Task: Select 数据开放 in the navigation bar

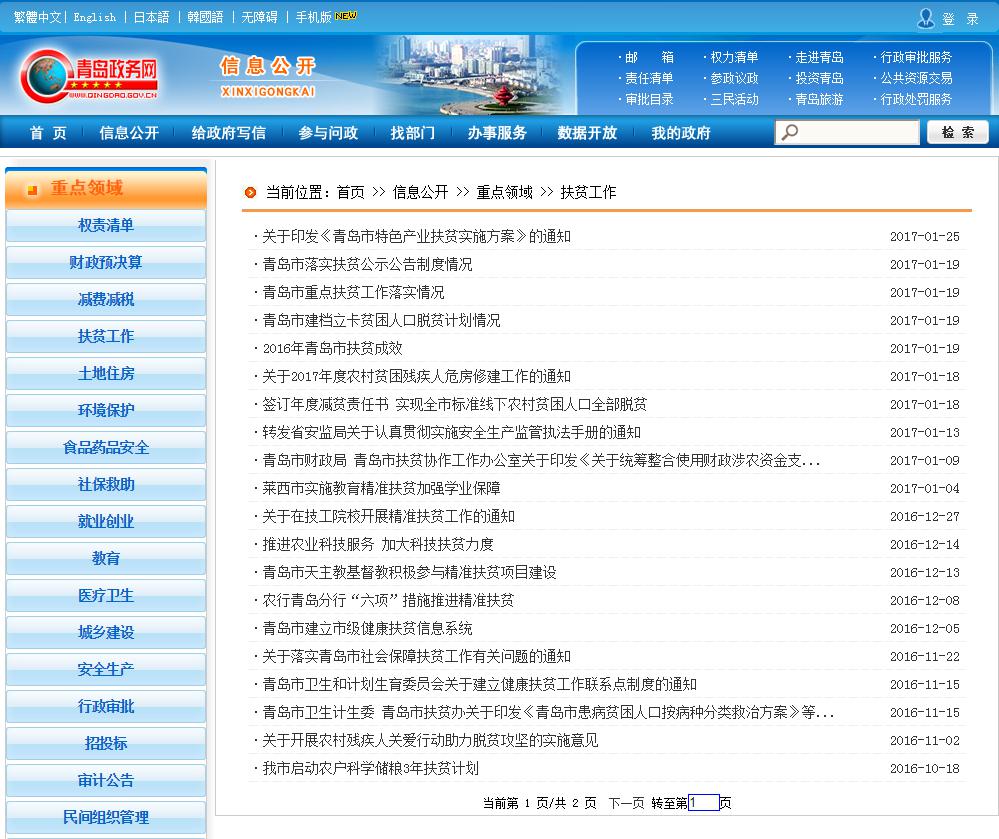Action: 587,133
